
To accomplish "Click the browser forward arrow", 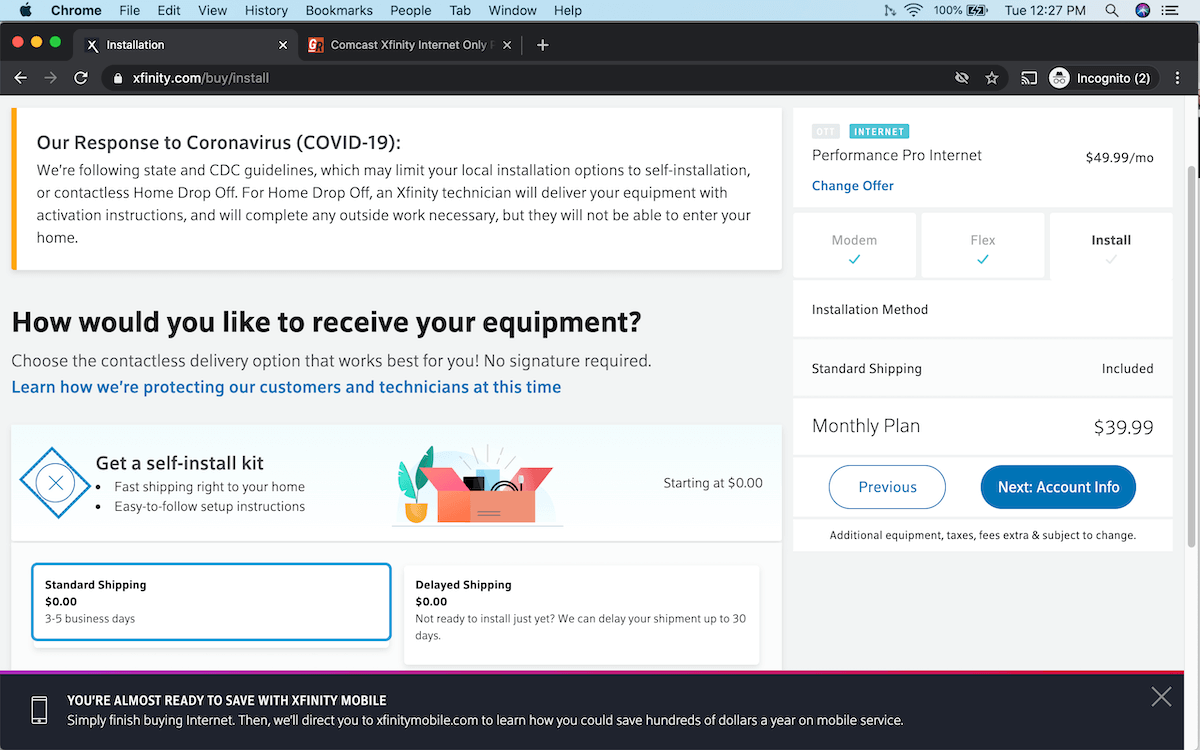I will (51, 78).
